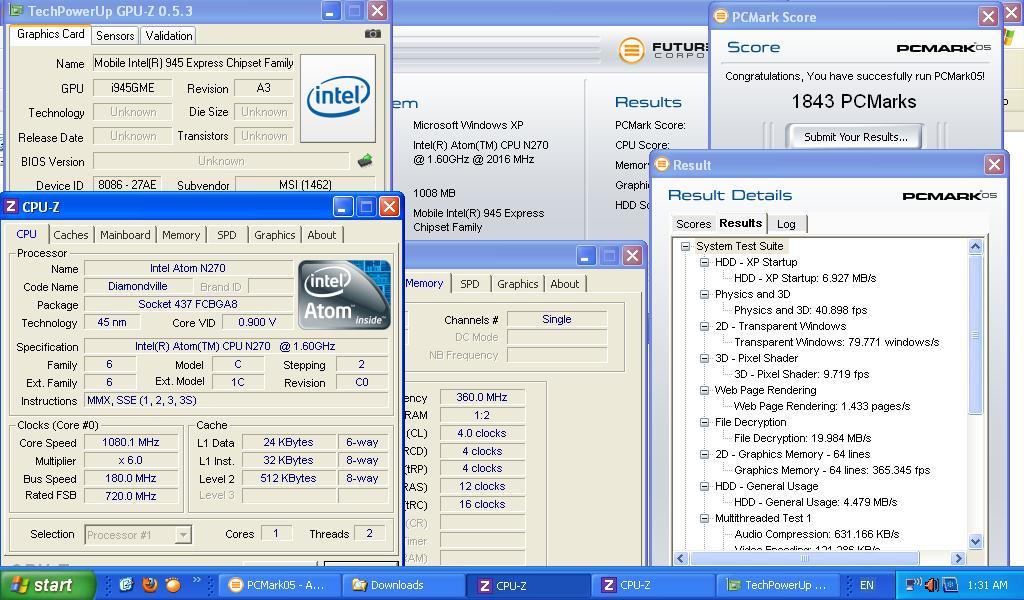1024x600 pixels.
Task: Collapse the File Decryption node
Action: [704, 422]
